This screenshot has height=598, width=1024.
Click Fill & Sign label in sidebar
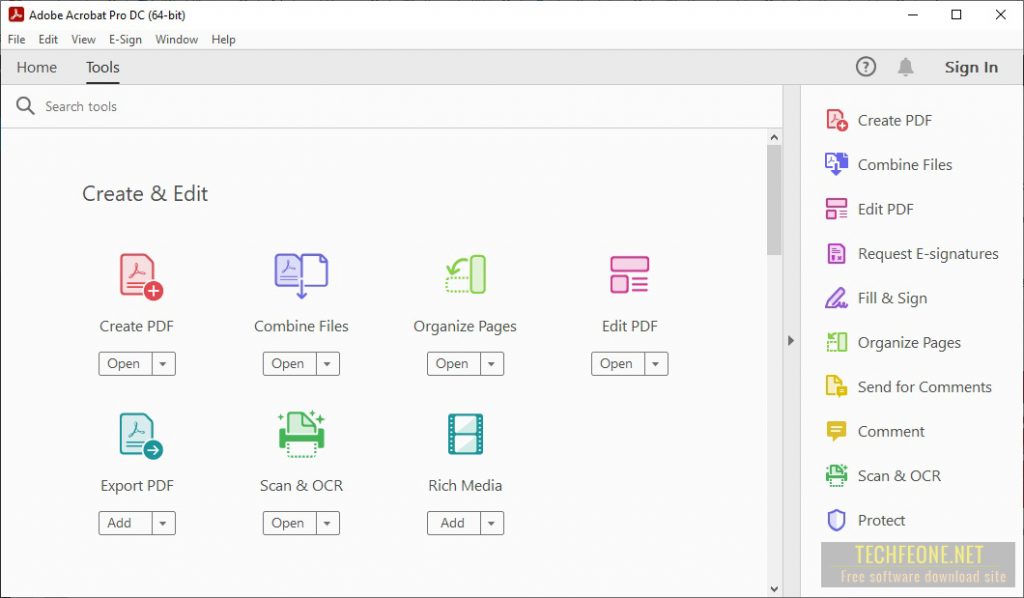pyautogui.click(x=892, y=298)
